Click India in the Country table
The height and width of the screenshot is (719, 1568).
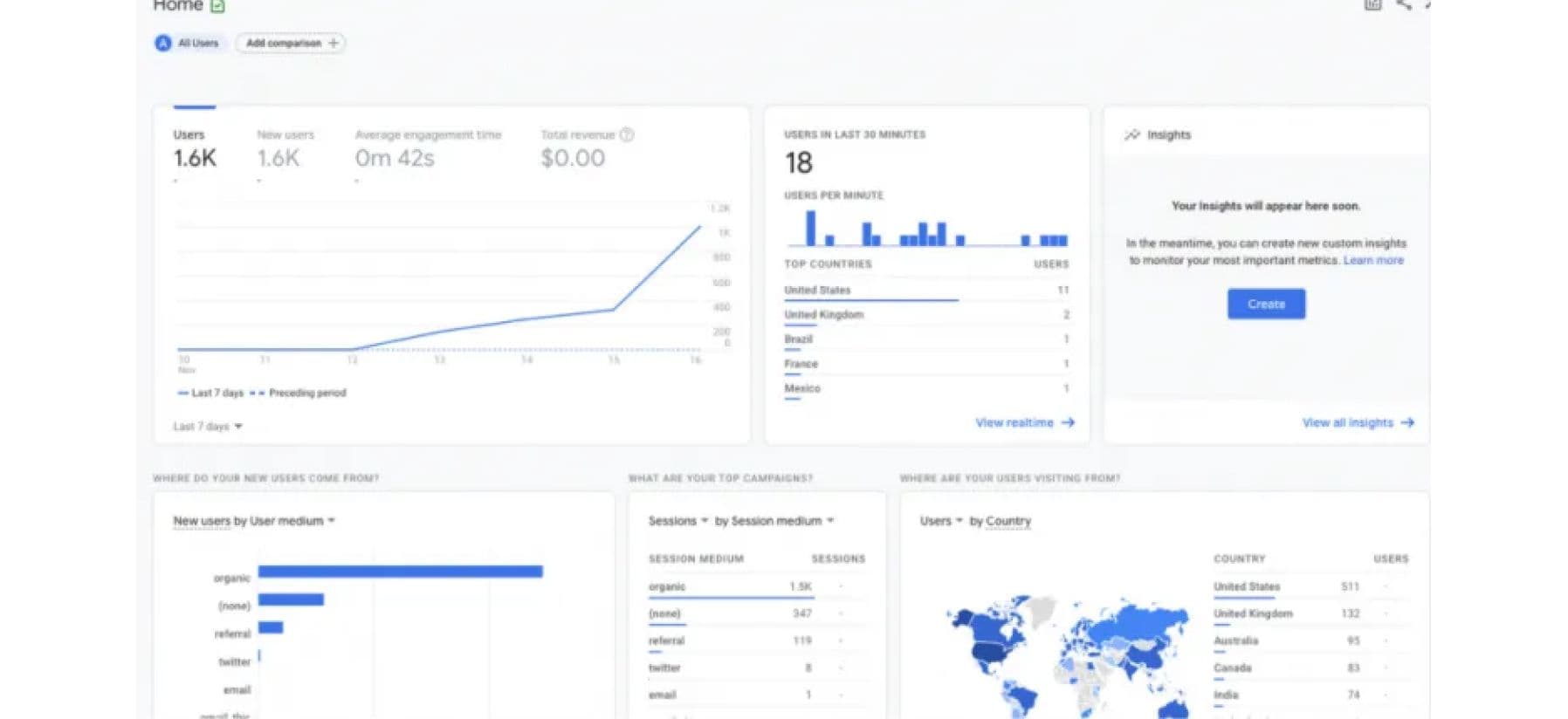(1226, 695)
